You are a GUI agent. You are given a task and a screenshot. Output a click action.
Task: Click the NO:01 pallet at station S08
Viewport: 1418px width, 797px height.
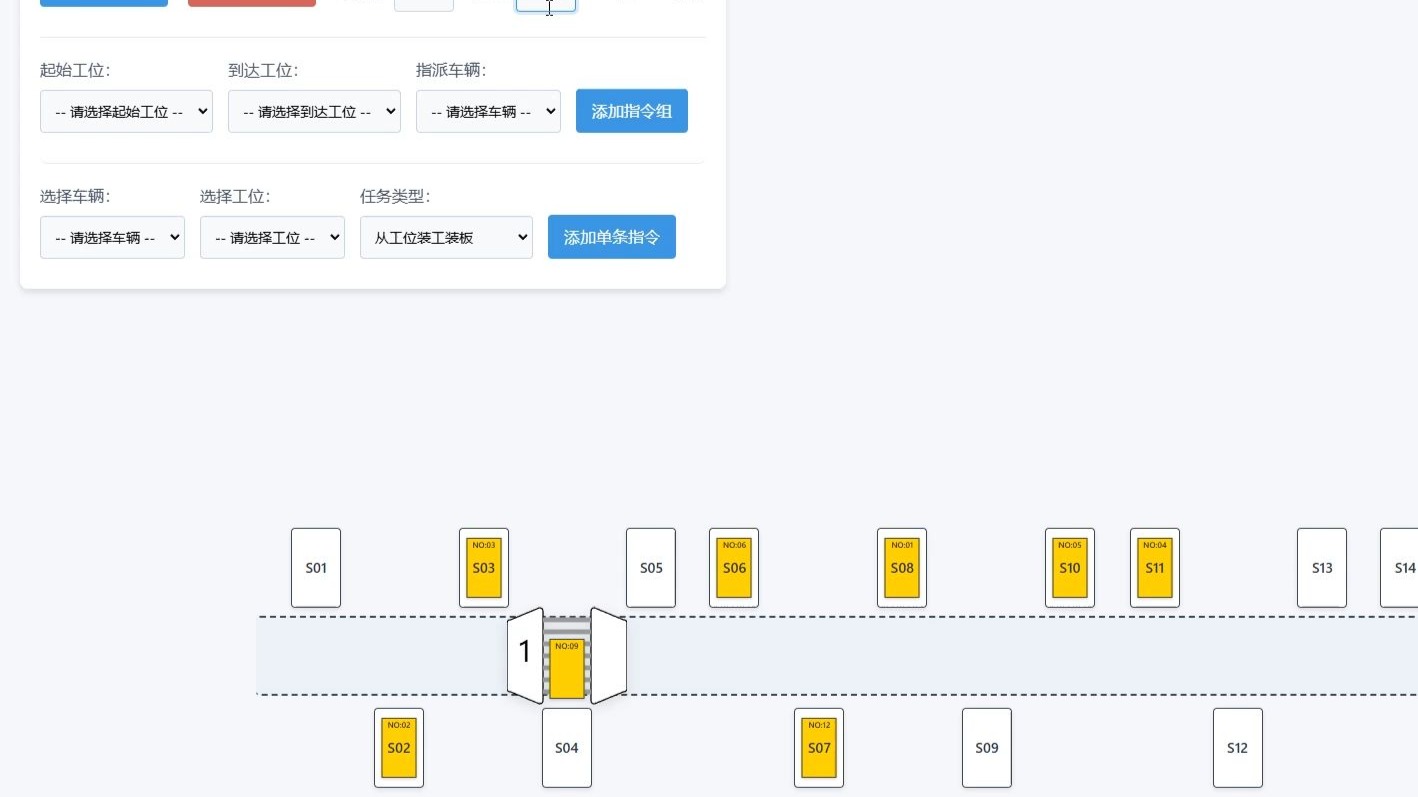[x=902, y=568]
